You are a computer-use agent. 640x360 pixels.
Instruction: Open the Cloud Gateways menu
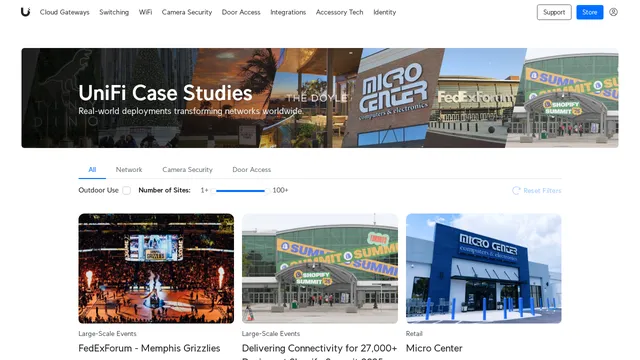pyautogui.click(x=64, y=12)
